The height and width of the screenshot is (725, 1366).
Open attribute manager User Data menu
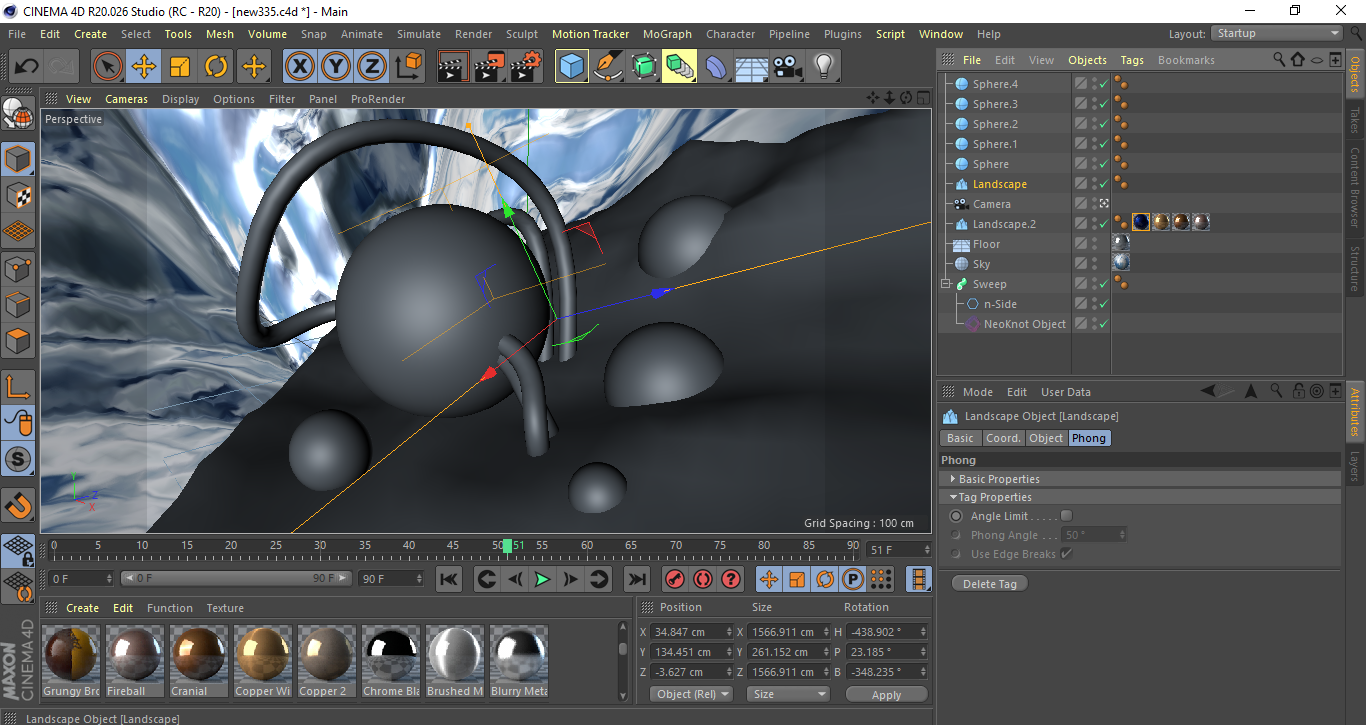click(1066, 392)
